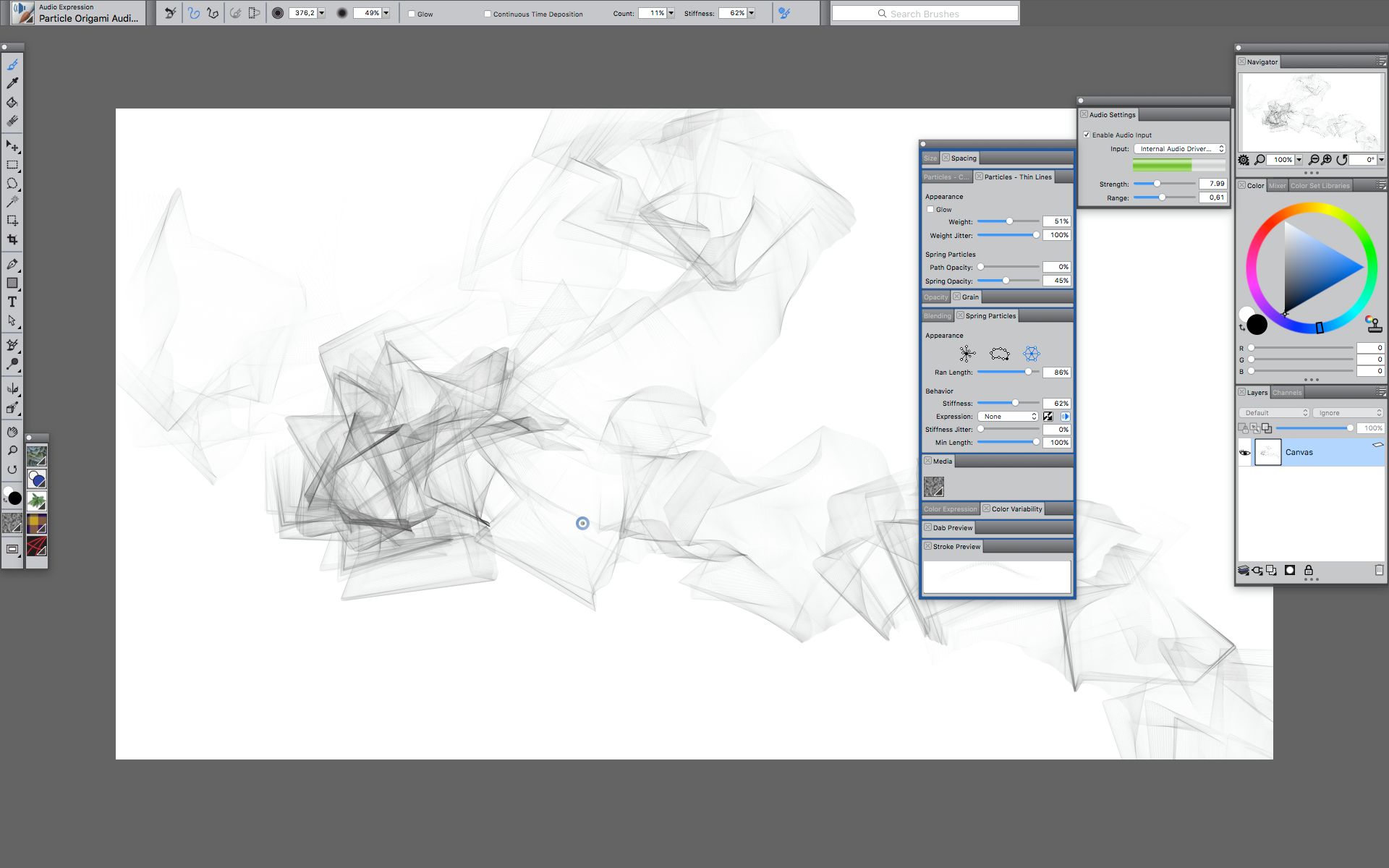
Task: Disable the Enable Audio Input checkbox
Action: click(1087, 135)
